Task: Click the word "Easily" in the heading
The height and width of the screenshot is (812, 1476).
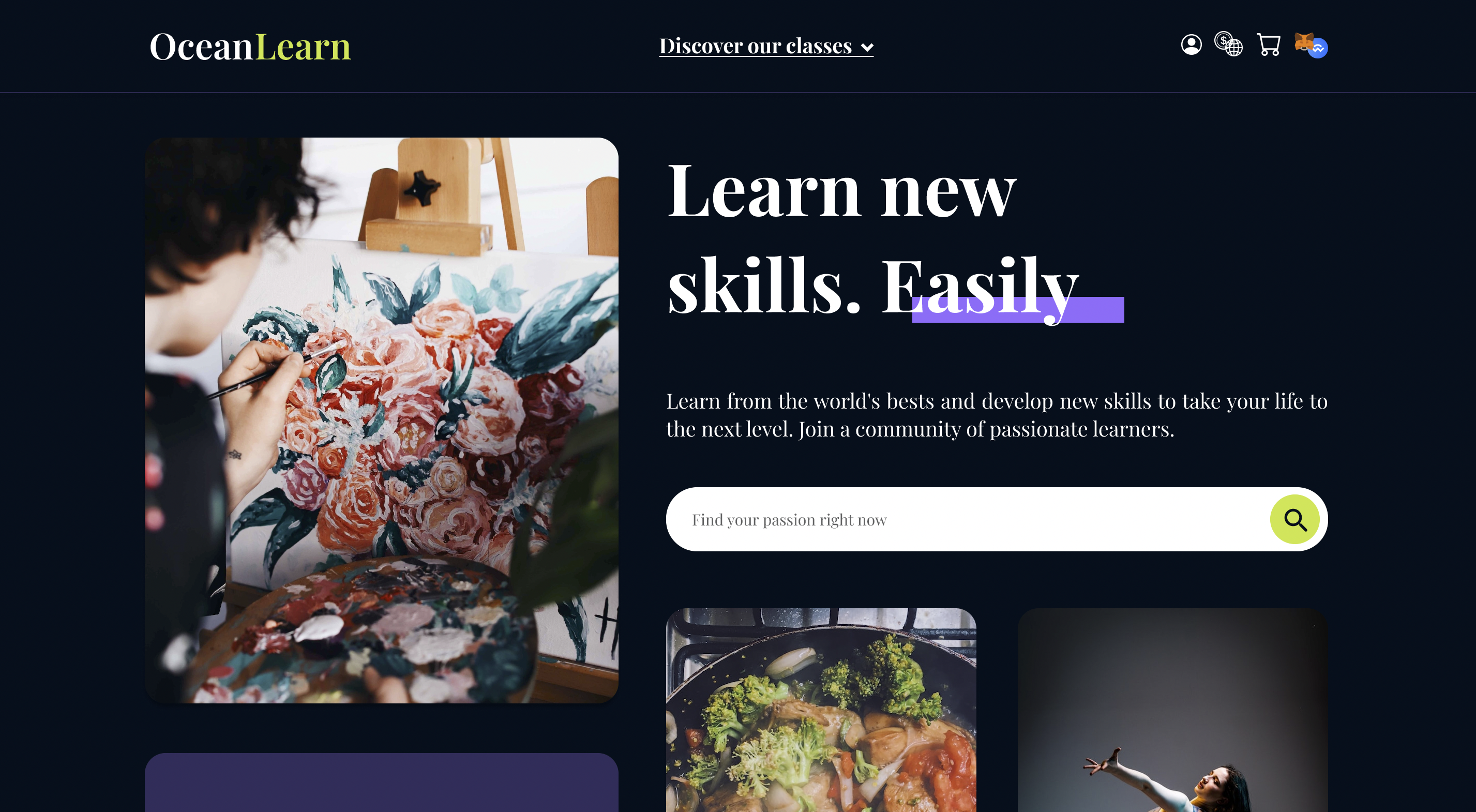Action: coord(981,287)
